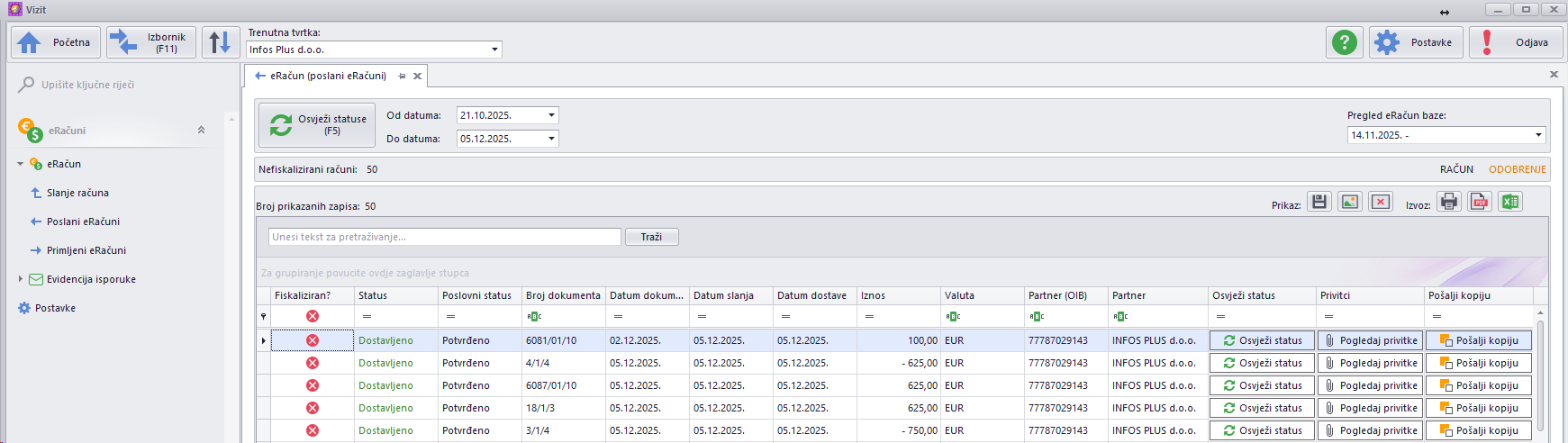The height and width of the screenshot is (443, 1568).
Task: Open the Od datuma date picker
Action: [x=552, y=115]
